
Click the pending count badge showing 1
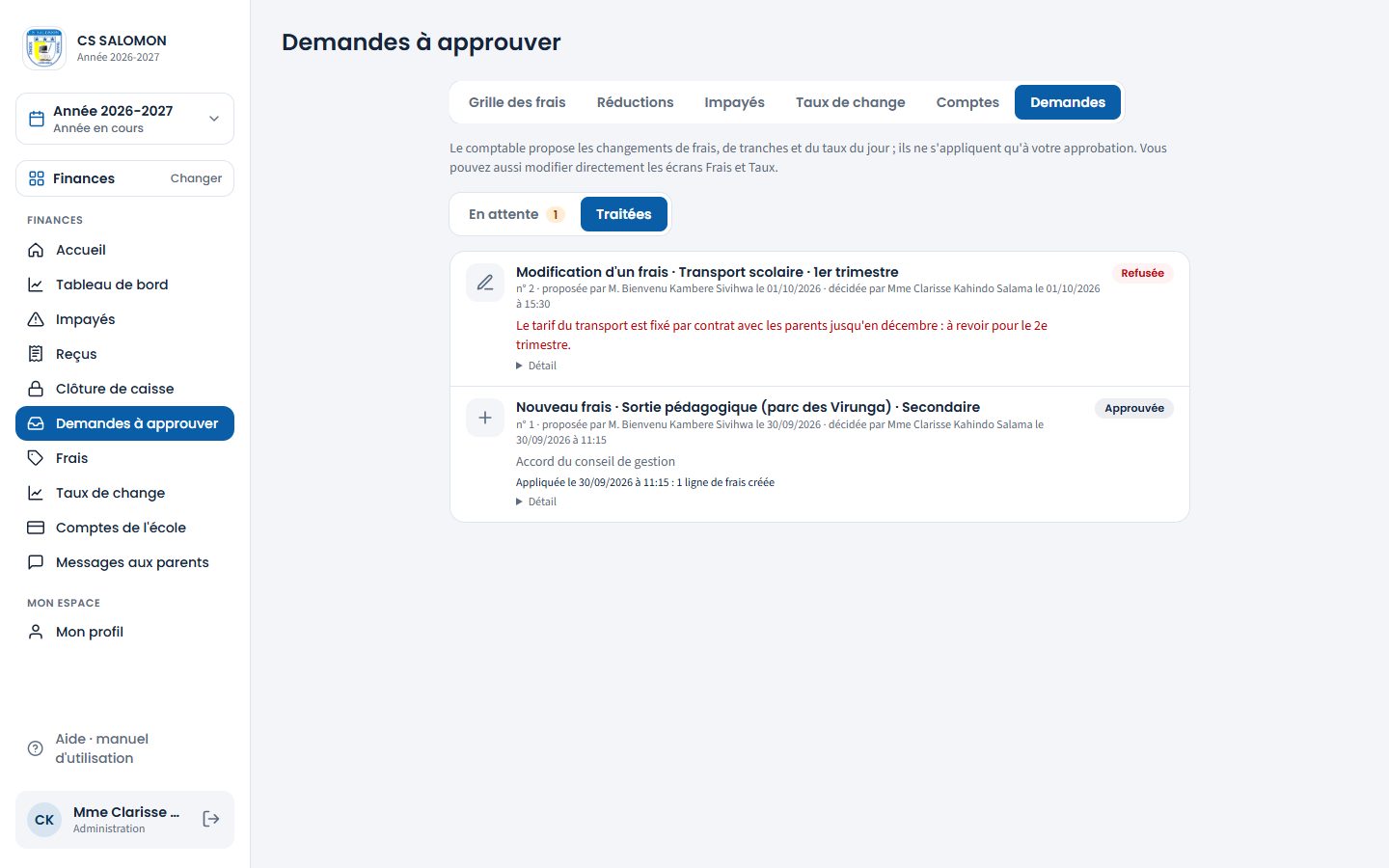pos(556,214)
